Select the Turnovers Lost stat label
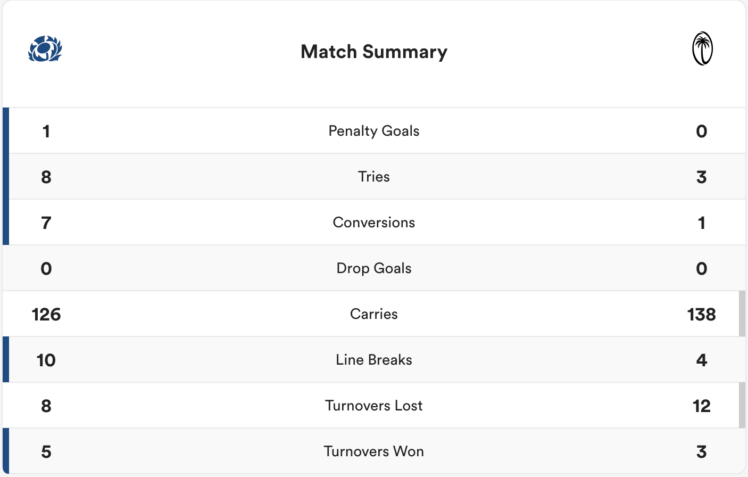This screenshot has height=477, width=748. [374, 406]
